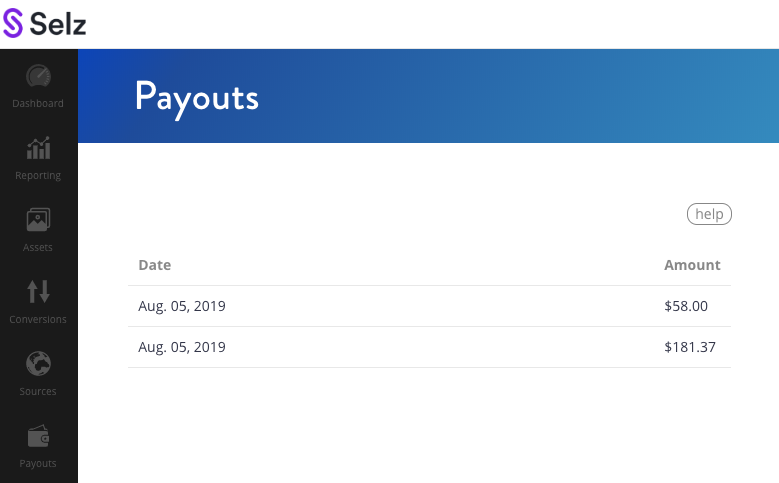Select the Reporting sidebar label
Screen dimensions: 779x483
click(38, 175)
